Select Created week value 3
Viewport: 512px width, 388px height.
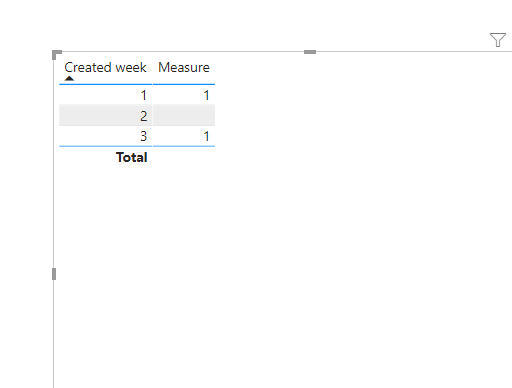144,136
